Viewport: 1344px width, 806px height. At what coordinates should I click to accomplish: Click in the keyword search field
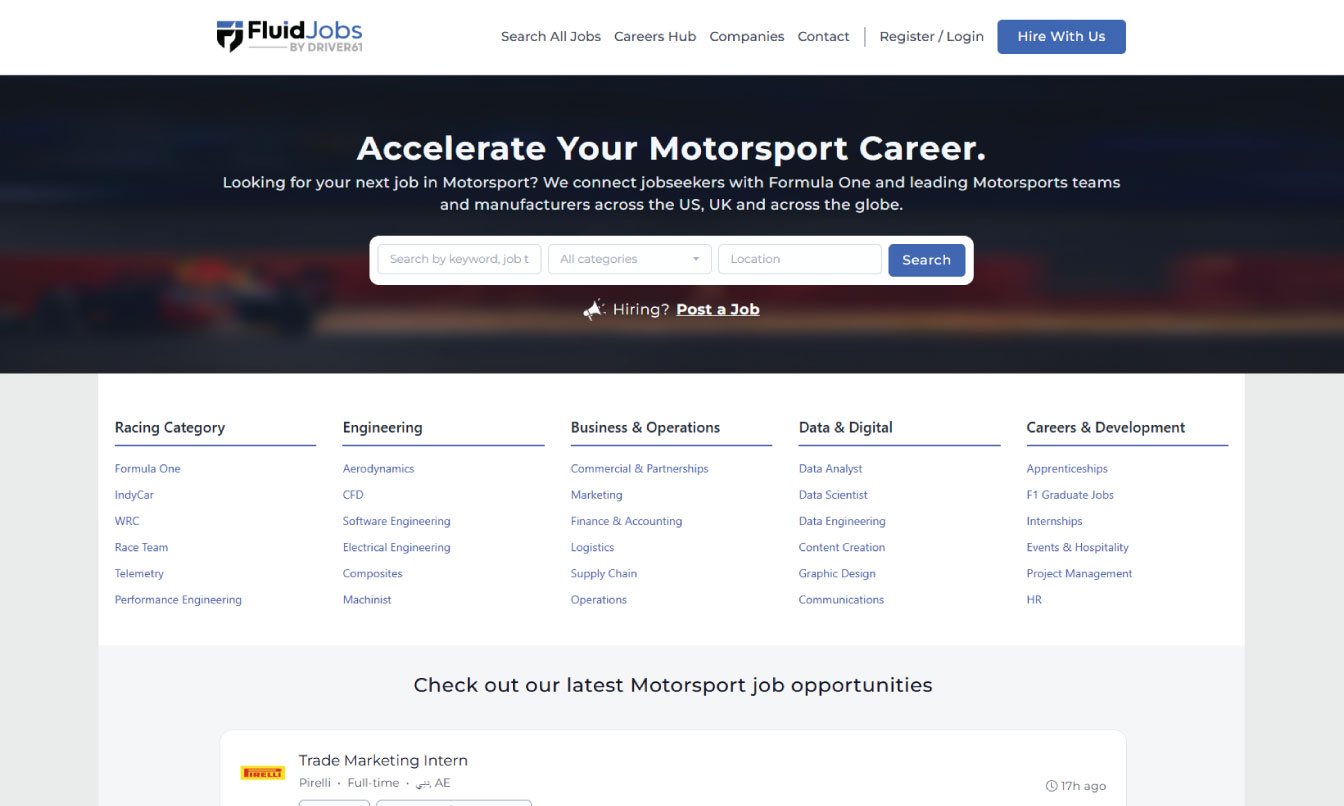pos(458,258)
